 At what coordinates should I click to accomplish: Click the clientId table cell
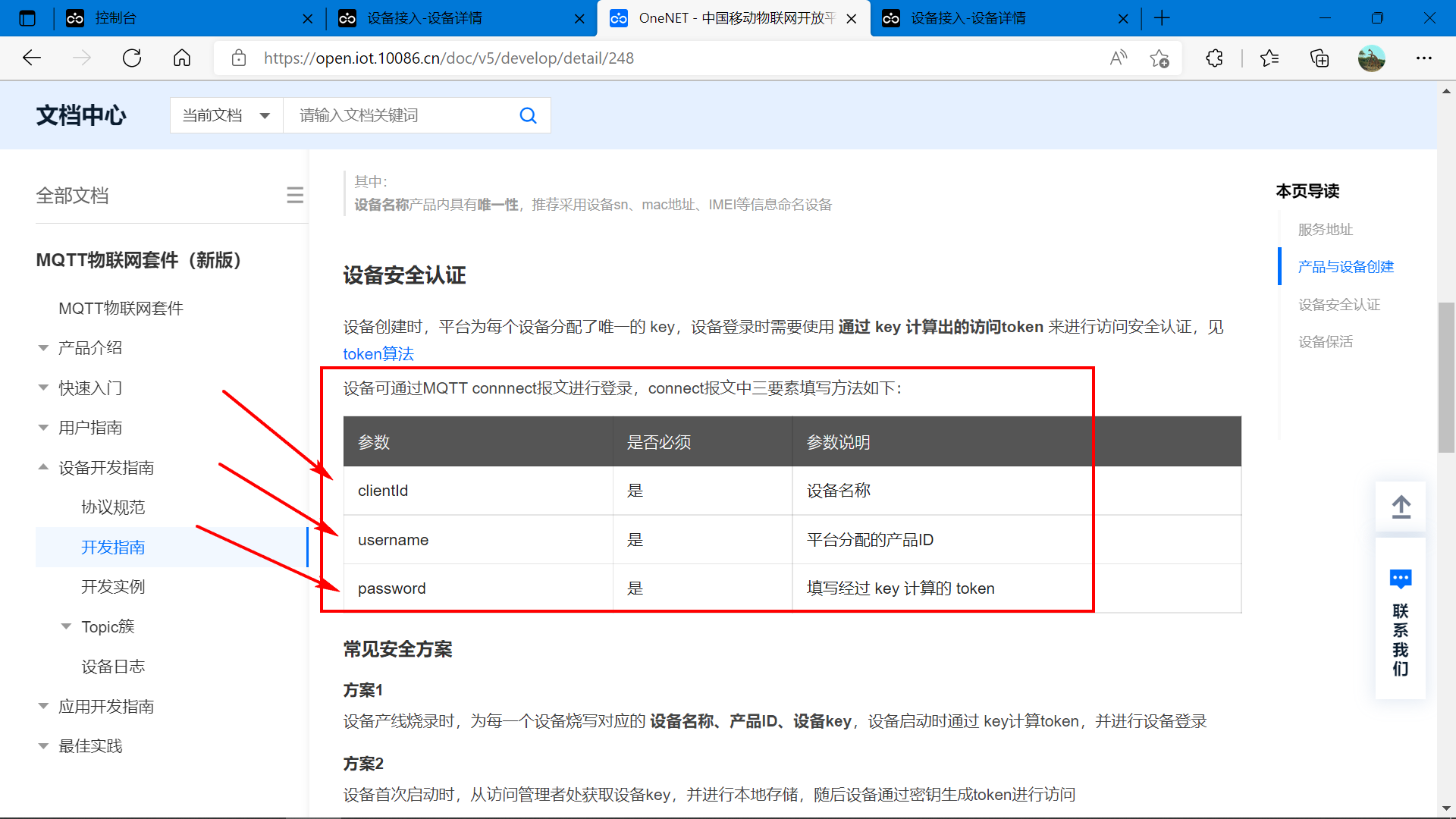[x=478, y=491]
